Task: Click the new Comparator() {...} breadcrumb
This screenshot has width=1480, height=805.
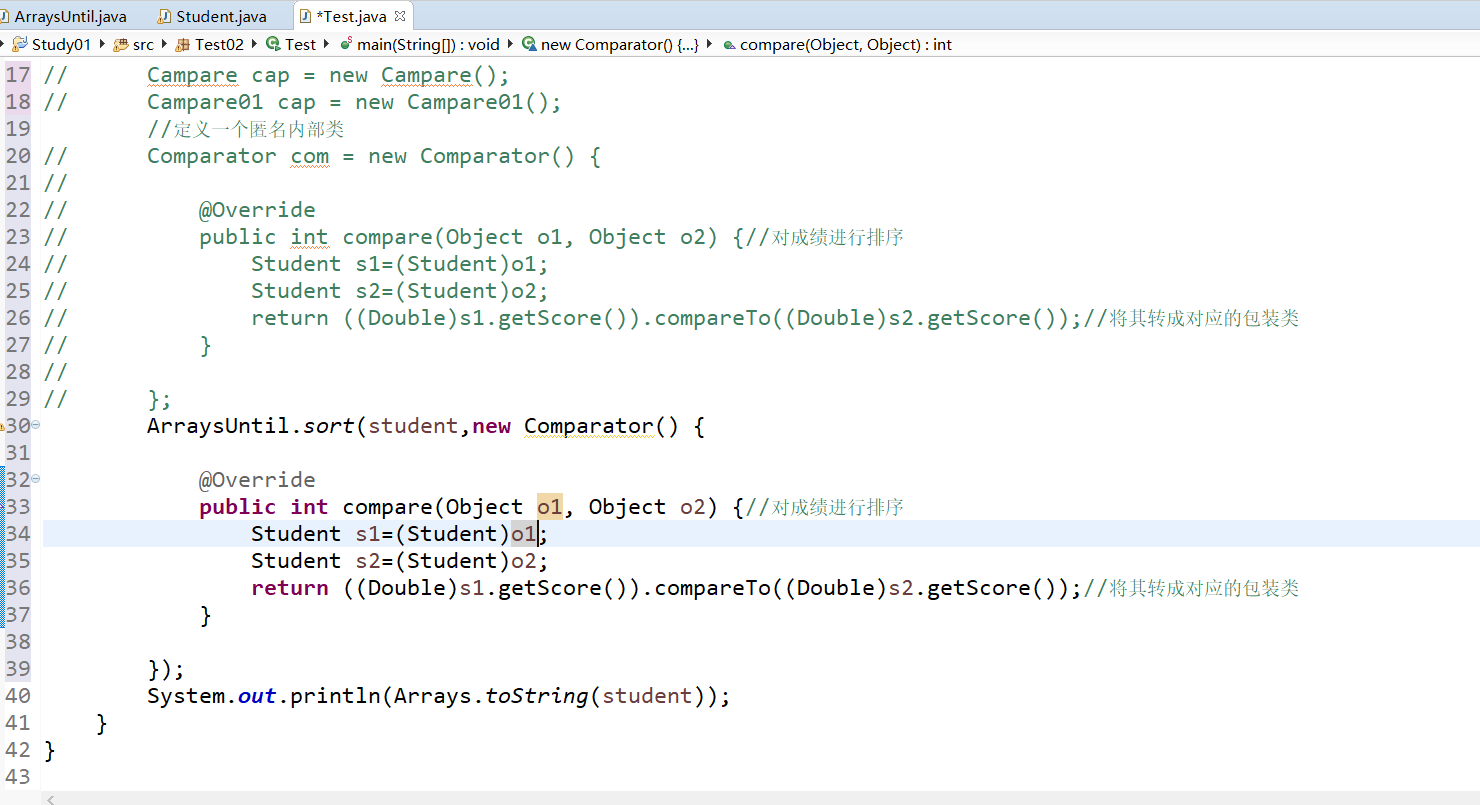Action: 610,44
